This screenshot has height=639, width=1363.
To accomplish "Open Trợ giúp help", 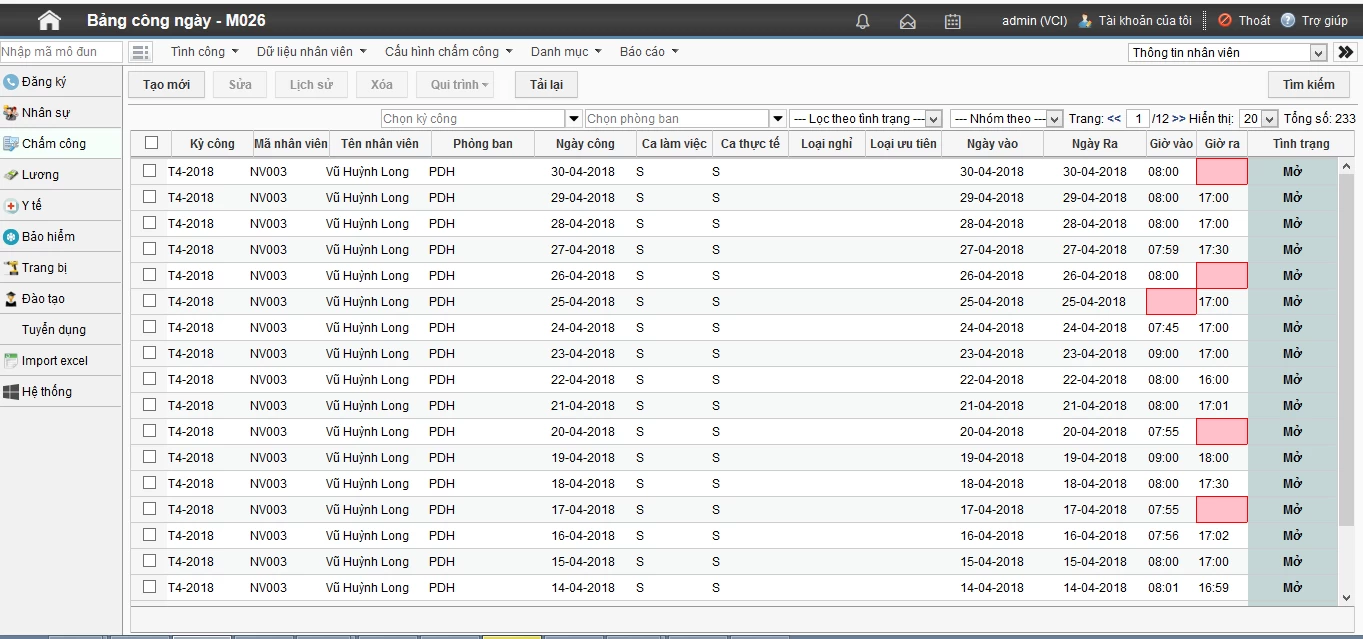I will [x=1314, y=21].
